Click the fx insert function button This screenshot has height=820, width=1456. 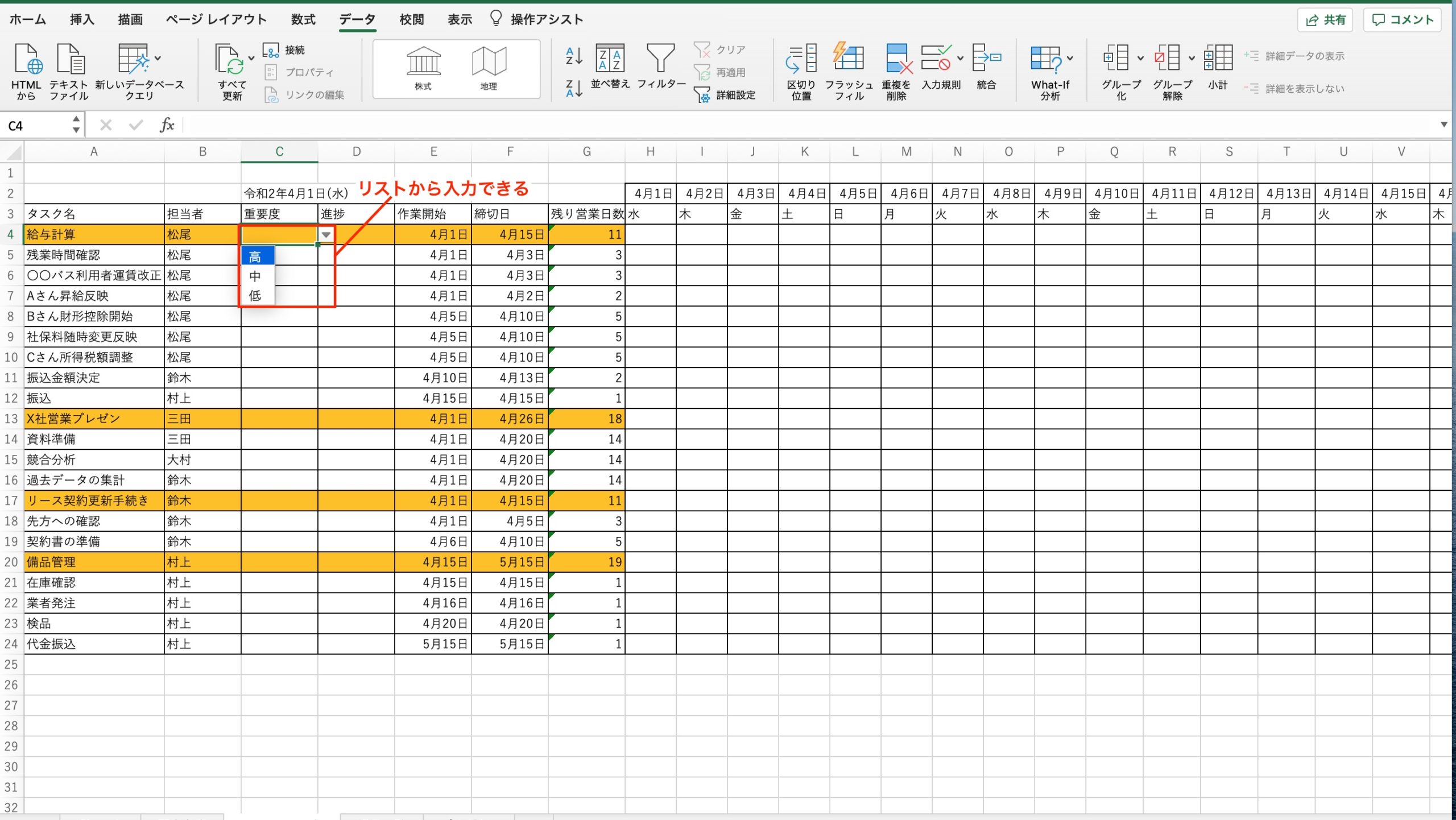[167, 125]
